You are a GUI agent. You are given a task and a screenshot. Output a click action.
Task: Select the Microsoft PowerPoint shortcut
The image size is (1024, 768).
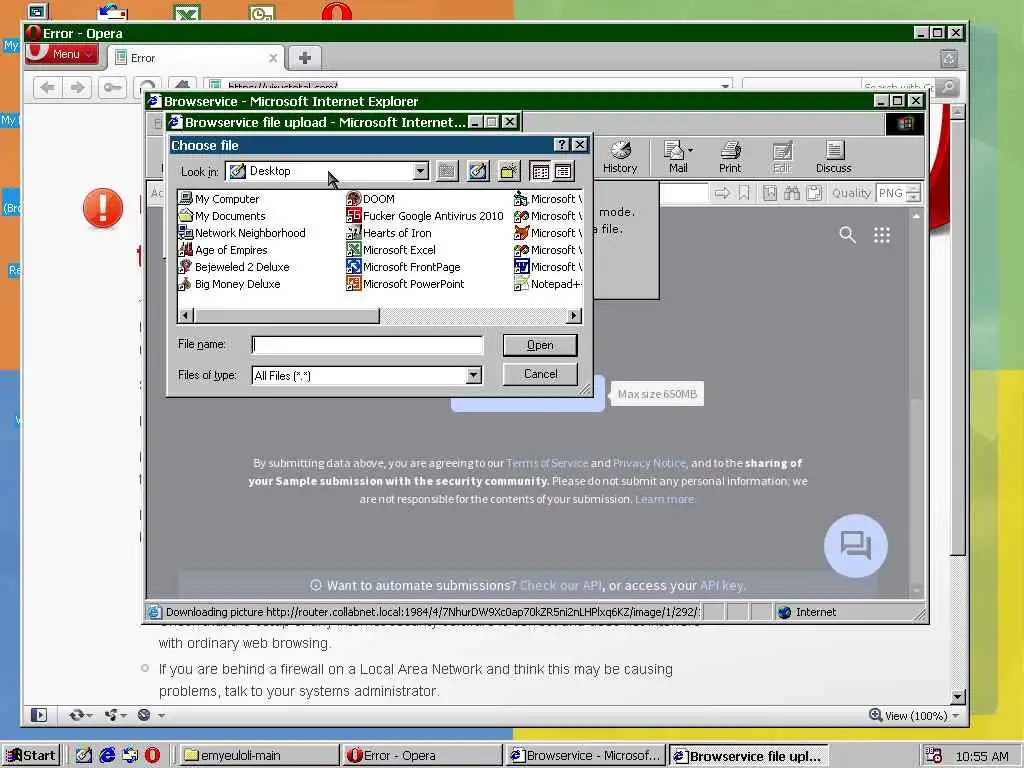click(x=405, y=283)
